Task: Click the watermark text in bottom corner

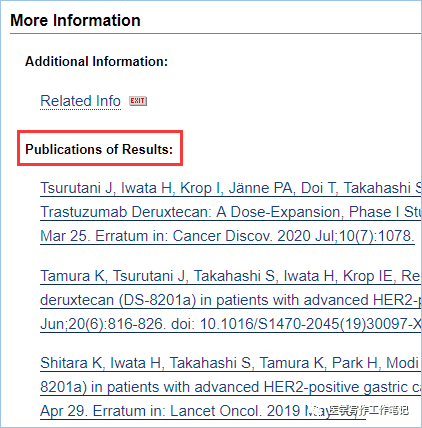Action: tap(368, 410)
